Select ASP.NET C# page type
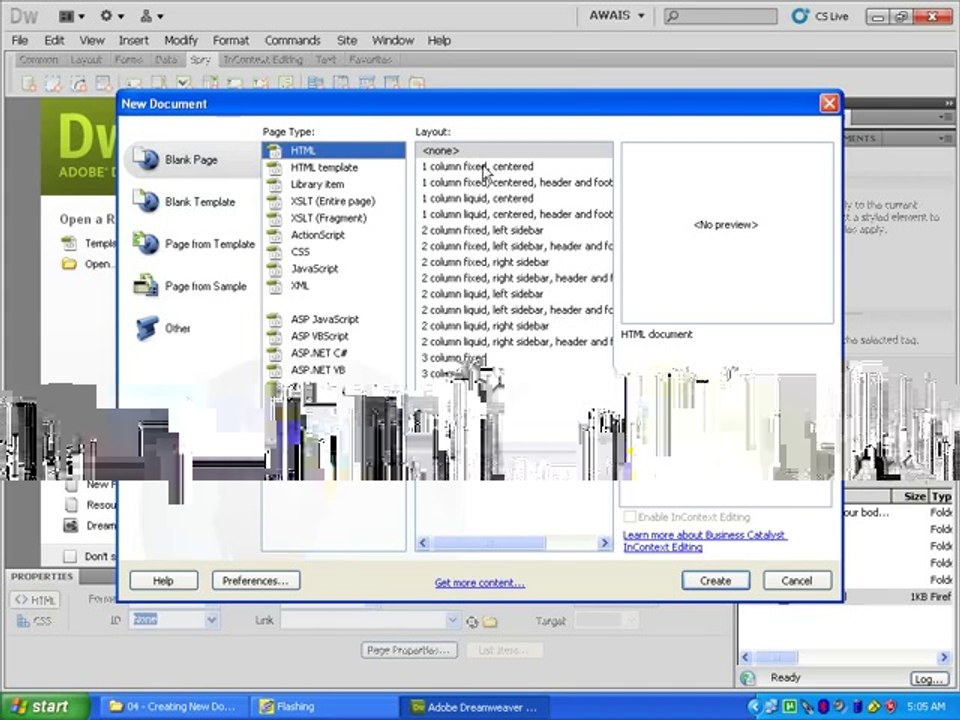This screenshot has width=960, height=720. [x=318, y=353]
